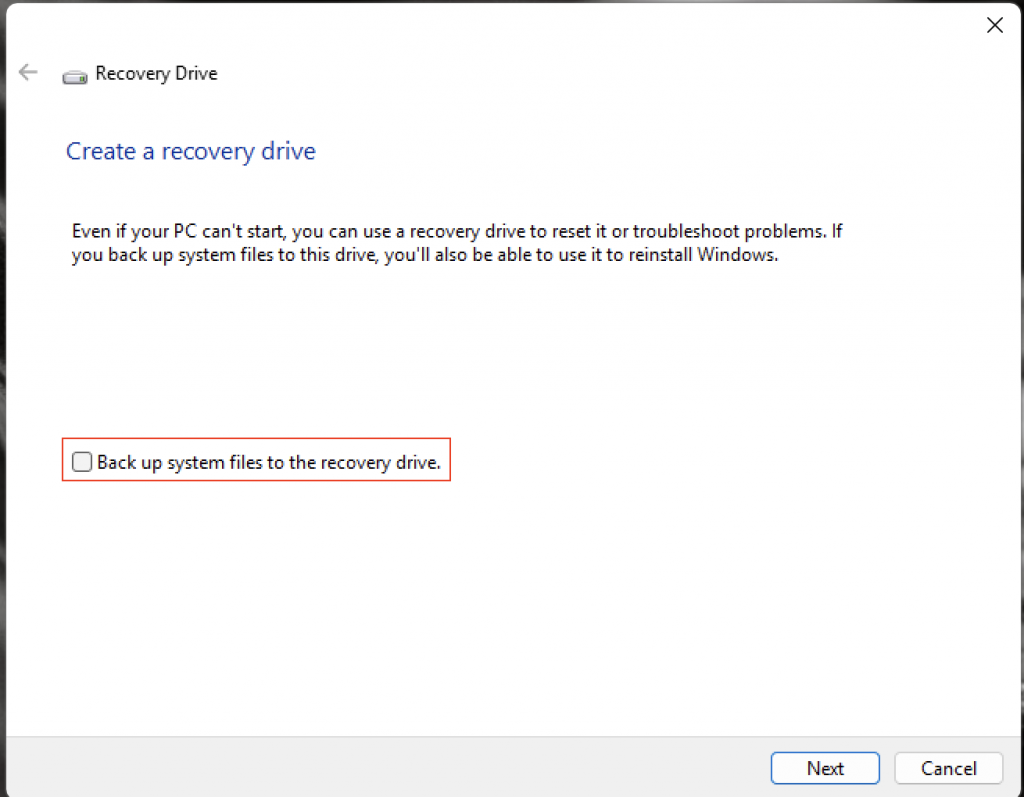The height and width of the screenshot is (797, 1024).
Task: Click the 'Recovery Drive' title text
Action: click(x=156, y=73)
